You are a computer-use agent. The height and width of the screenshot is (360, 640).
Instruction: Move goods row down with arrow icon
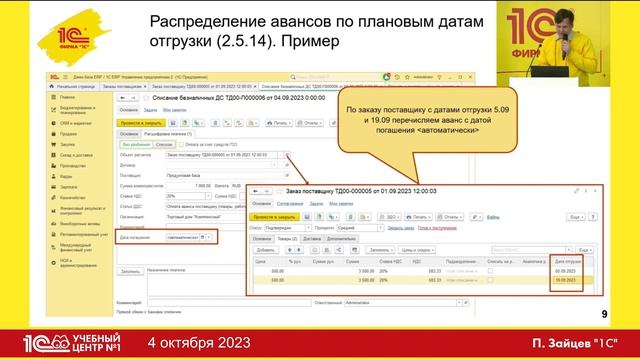point(299,250)
